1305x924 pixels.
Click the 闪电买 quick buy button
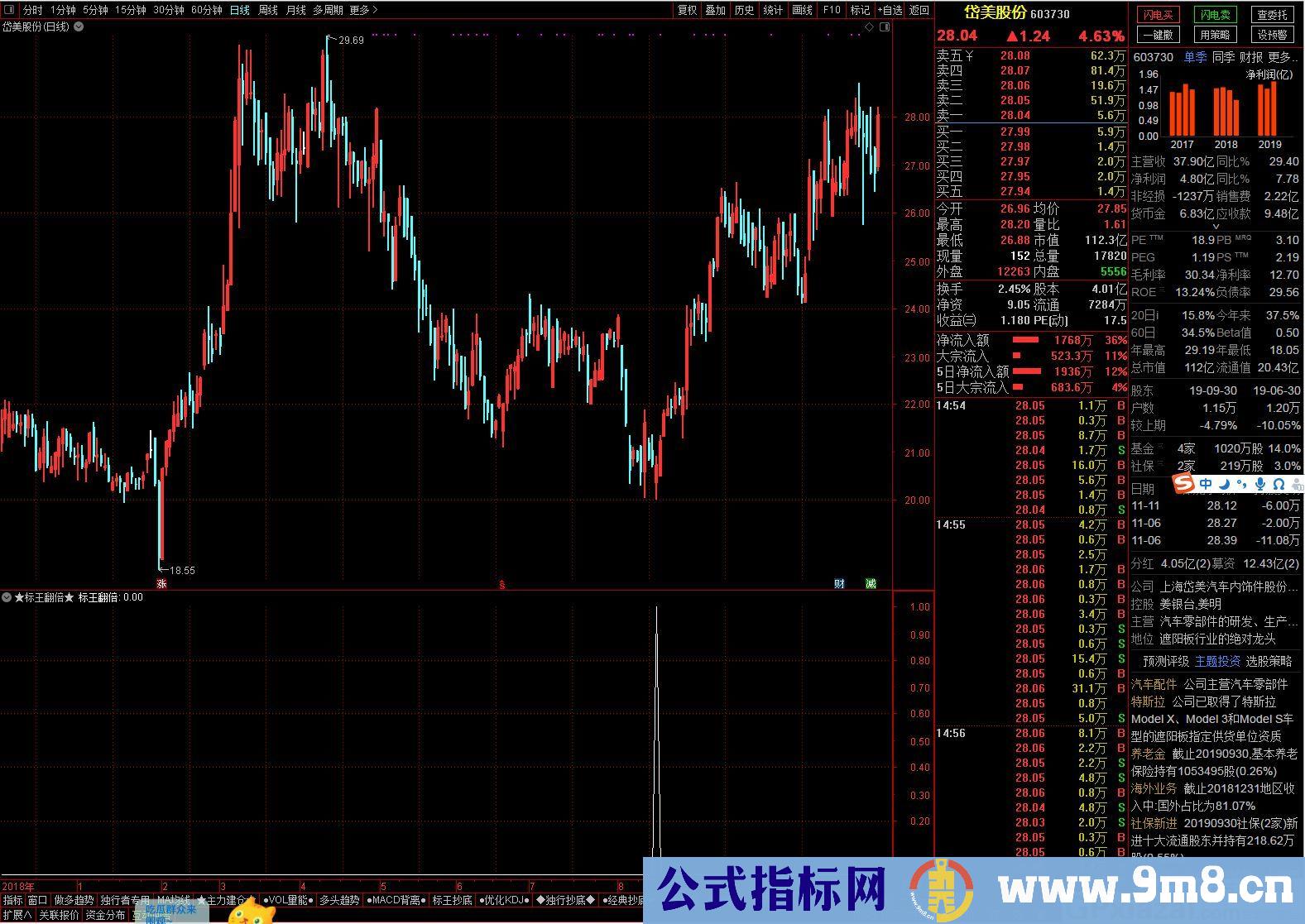click(1159, 15)
